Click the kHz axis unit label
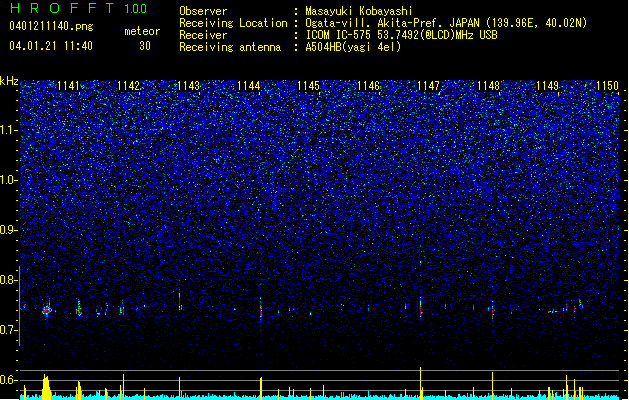This screenshot has height=400, width=629. [x=9, y=81]
